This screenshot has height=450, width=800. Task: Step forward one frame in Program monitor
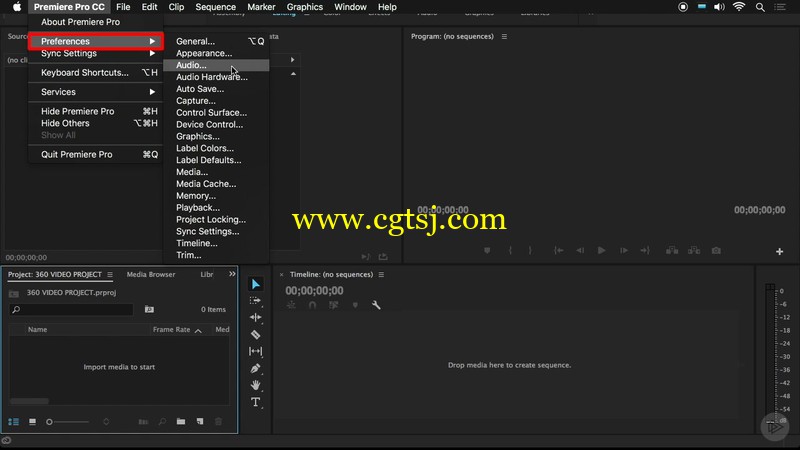coord(623,251)
